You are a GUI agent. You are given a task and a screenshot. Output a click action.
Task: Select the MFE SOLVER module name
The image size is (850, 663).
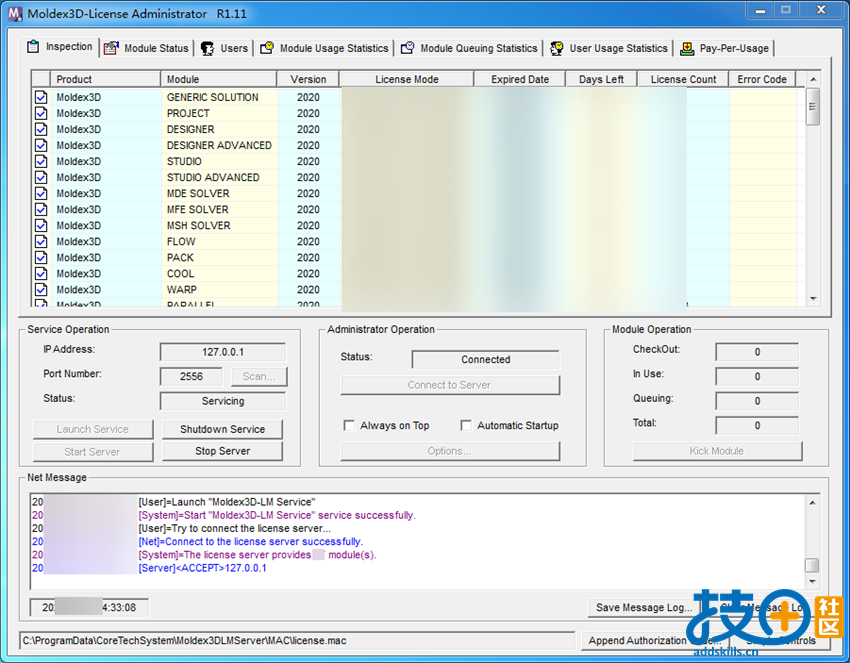(x=198, y=209)
